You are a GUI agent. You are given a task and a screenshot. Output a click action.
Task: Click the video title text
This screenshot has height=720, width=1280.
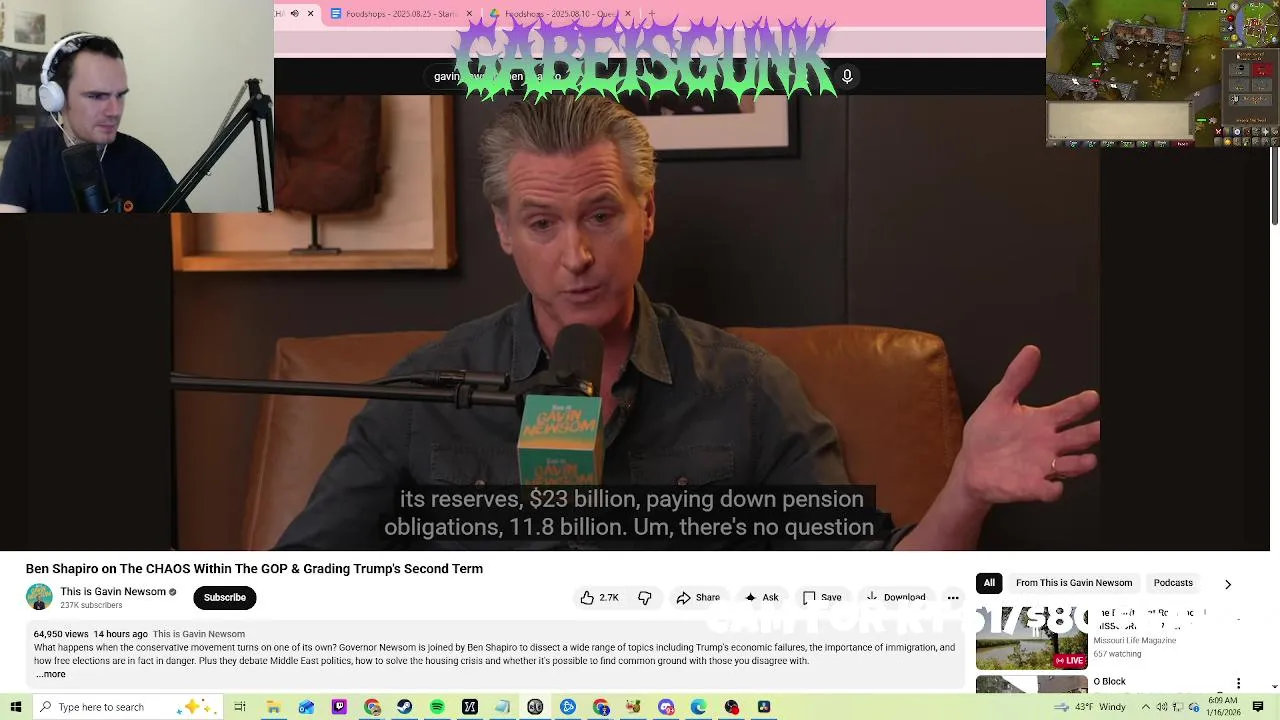click(254, 569)
